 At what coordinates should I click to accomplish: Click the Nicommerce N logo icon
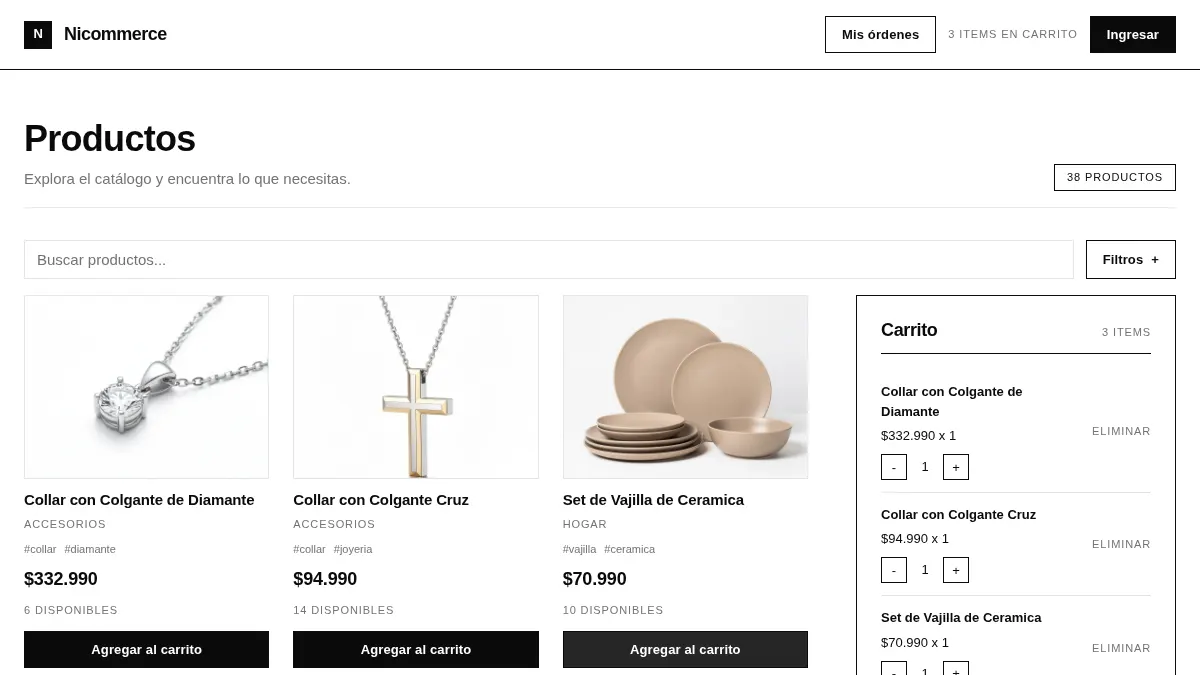[x=38, y=34]
